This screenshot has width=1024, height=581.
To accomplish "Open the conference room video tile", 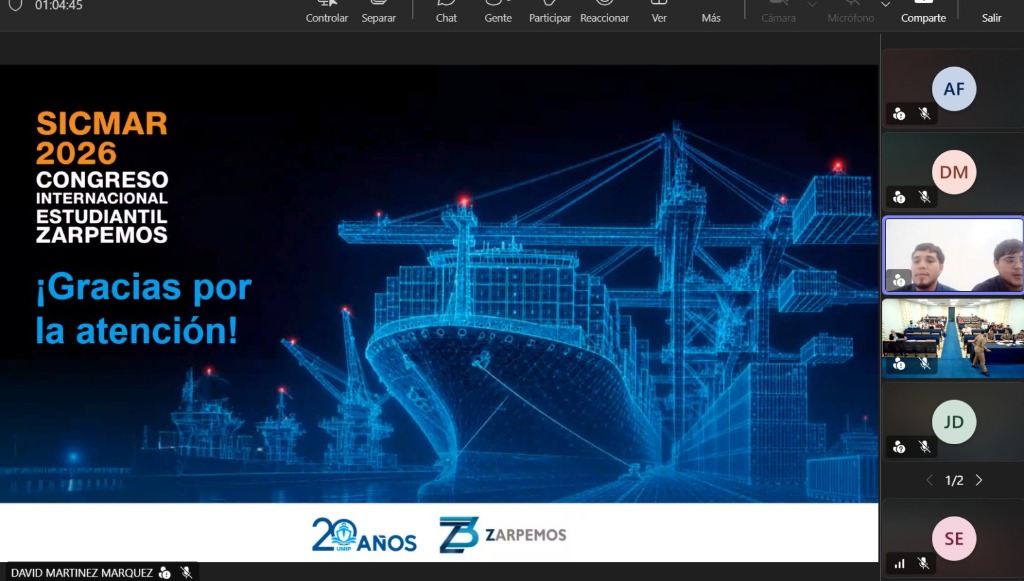I will (x=953, y=338).
